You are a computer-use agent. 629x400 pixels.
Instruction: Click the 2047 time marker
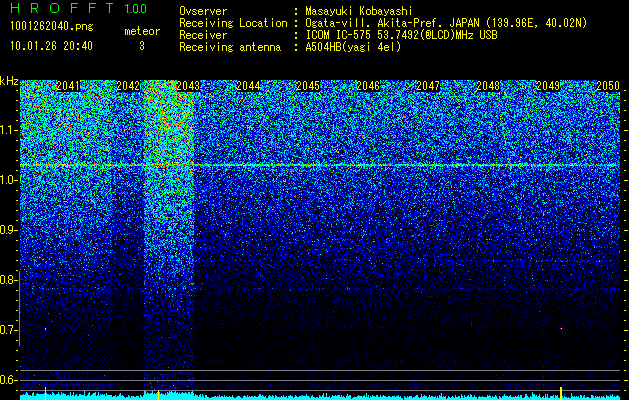coord(428,86)
